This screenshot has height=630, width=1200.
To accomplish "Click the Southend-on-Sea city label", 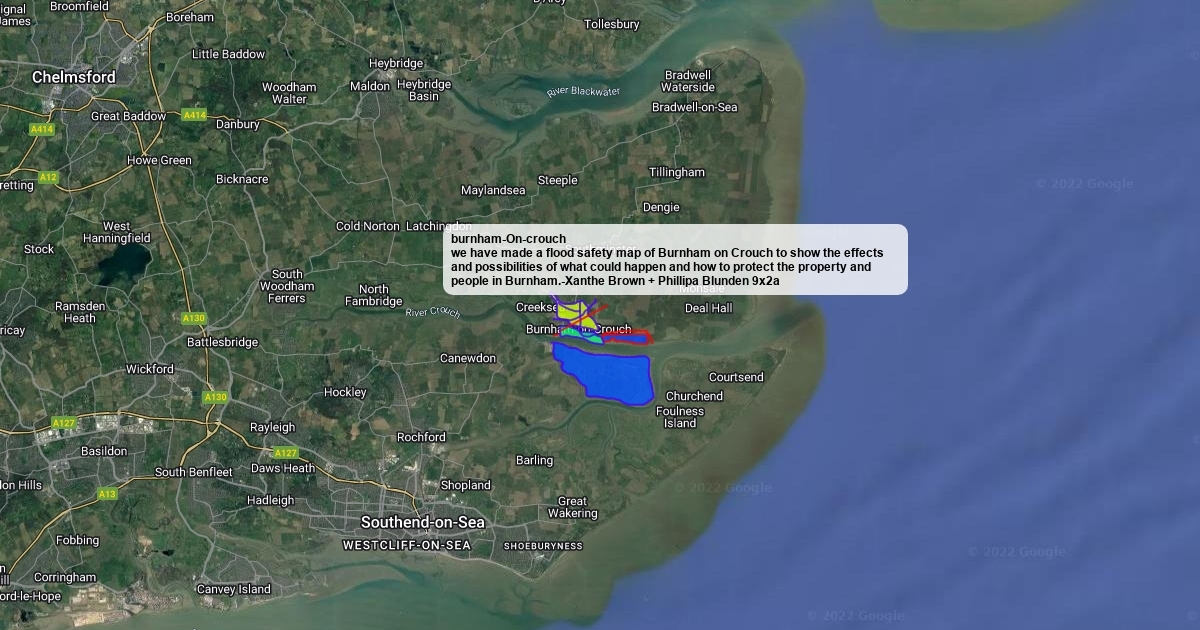I will [x=422, y=522].
